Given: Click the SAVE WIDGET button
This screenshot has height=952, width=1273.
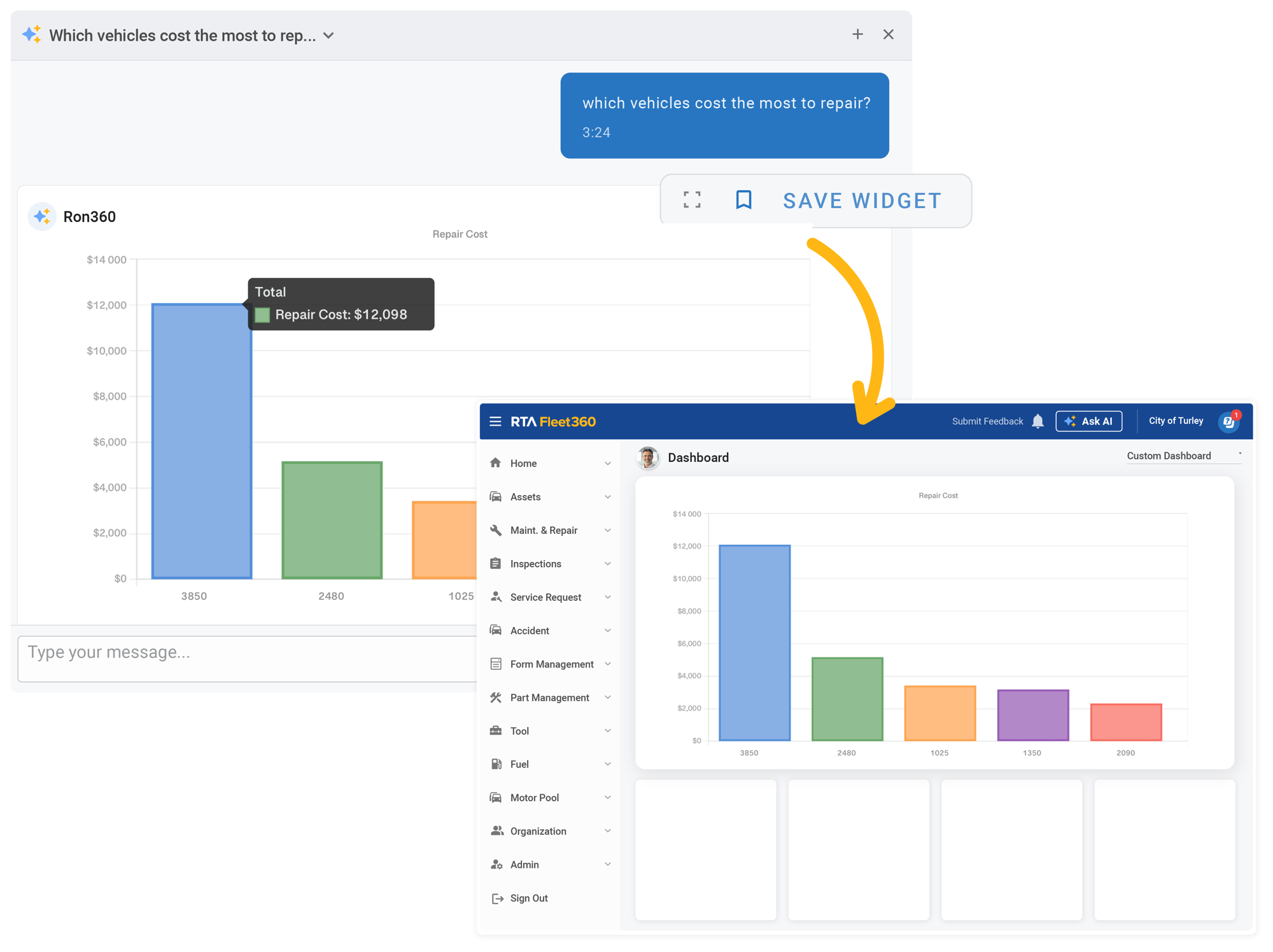Looking at the screenshot, I should (x=862, y=200).
